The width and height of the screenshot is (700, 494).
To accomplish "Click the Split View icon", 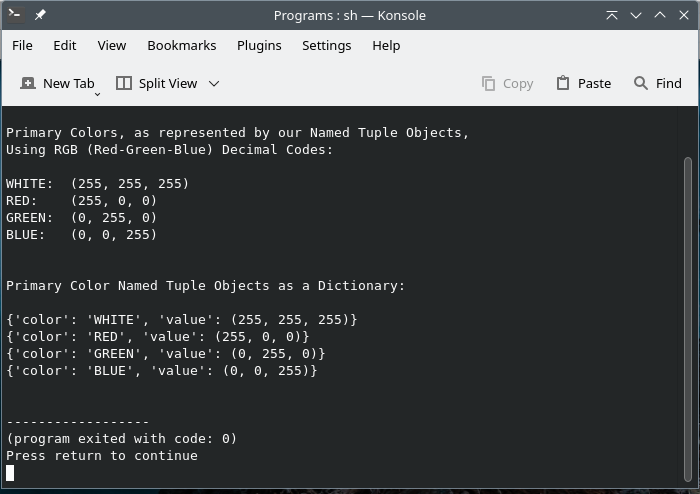I will (124, 83).
